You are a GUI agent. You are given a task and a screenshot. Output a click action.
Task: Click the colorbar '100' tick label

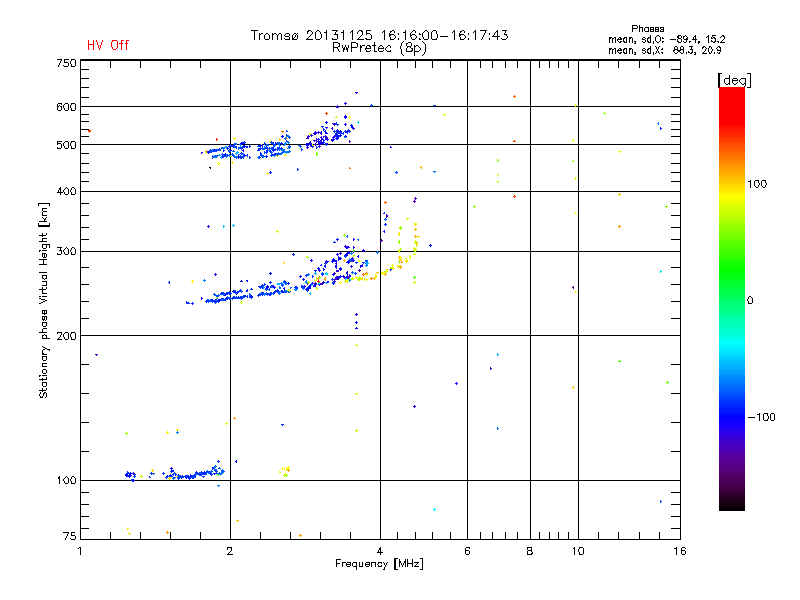pos(757,184)
